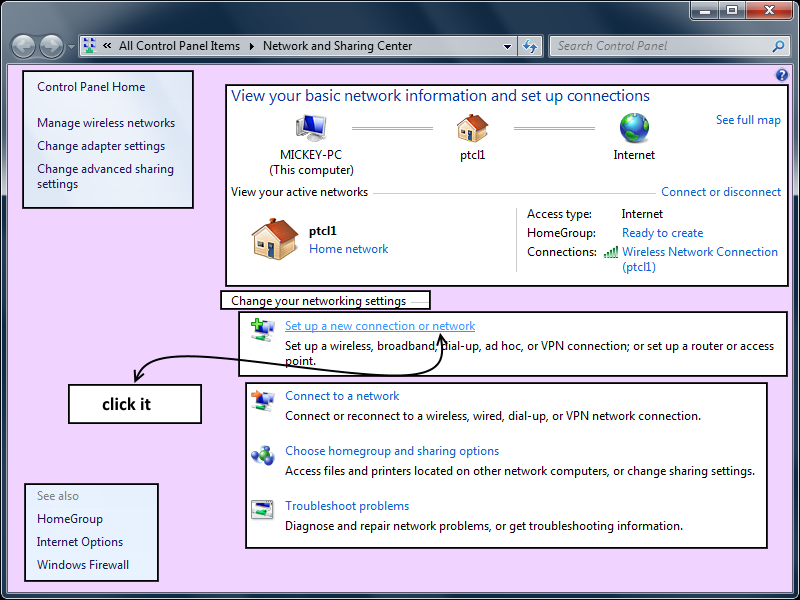The width and height of the screenshot is (800, 600).
Task: Open Wireless Network Connection (ptcl1) link
Action: (x=699, y=259)
